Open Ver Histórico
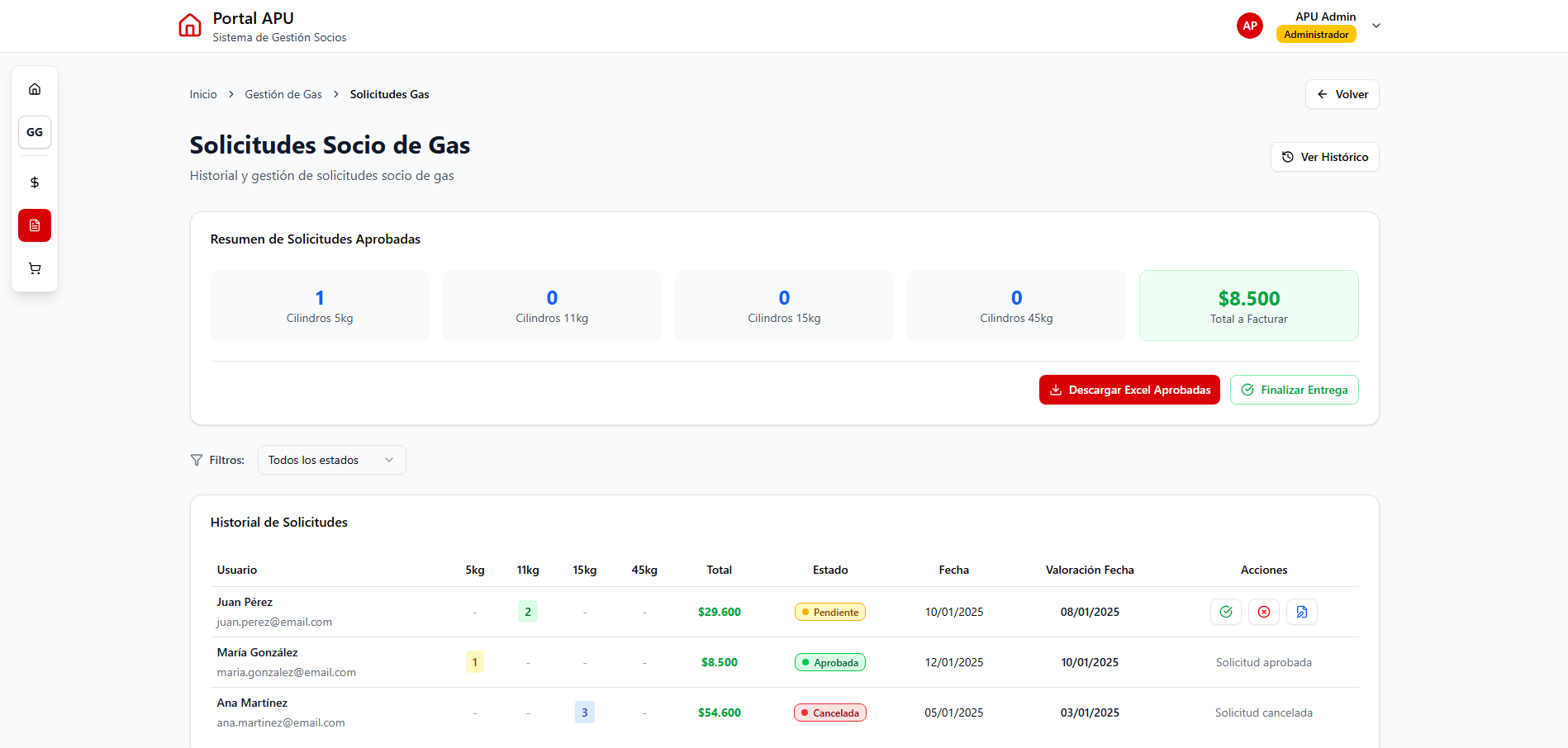The height and width of the screenshot is (748, 1568). 1324,156
